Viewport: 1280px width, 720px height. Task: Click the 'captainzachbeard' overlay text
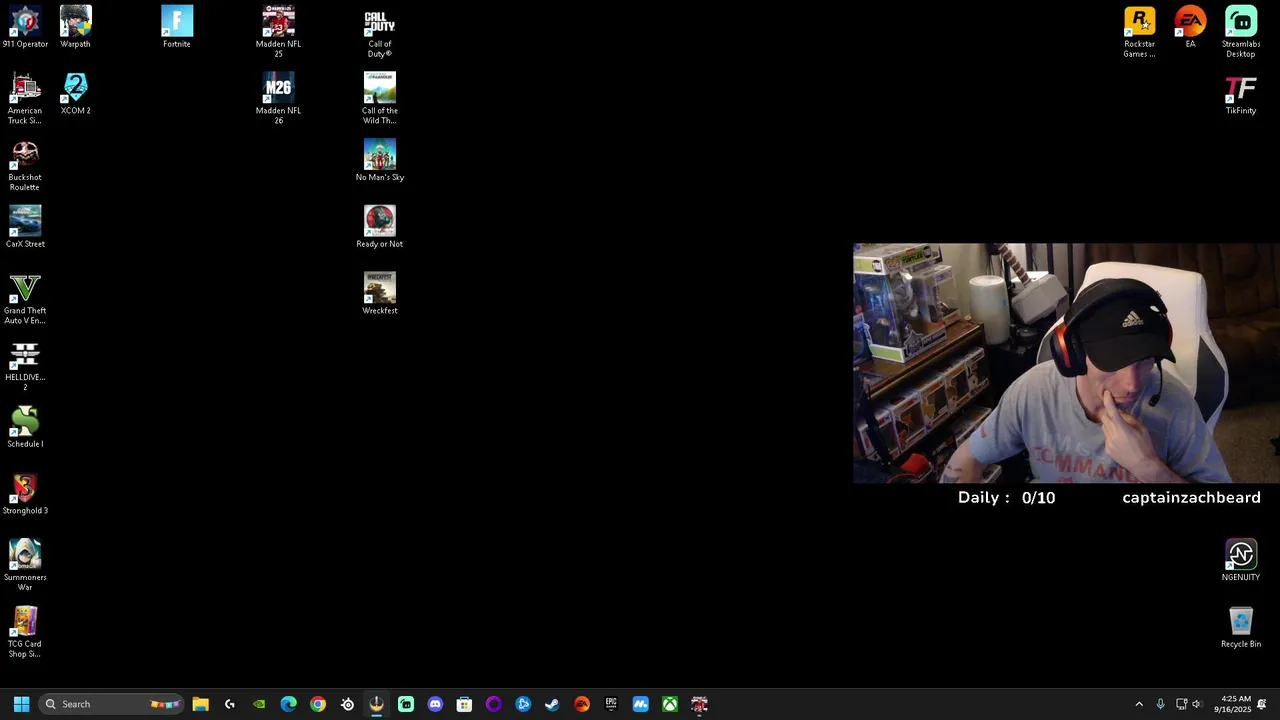point(1191,497)
